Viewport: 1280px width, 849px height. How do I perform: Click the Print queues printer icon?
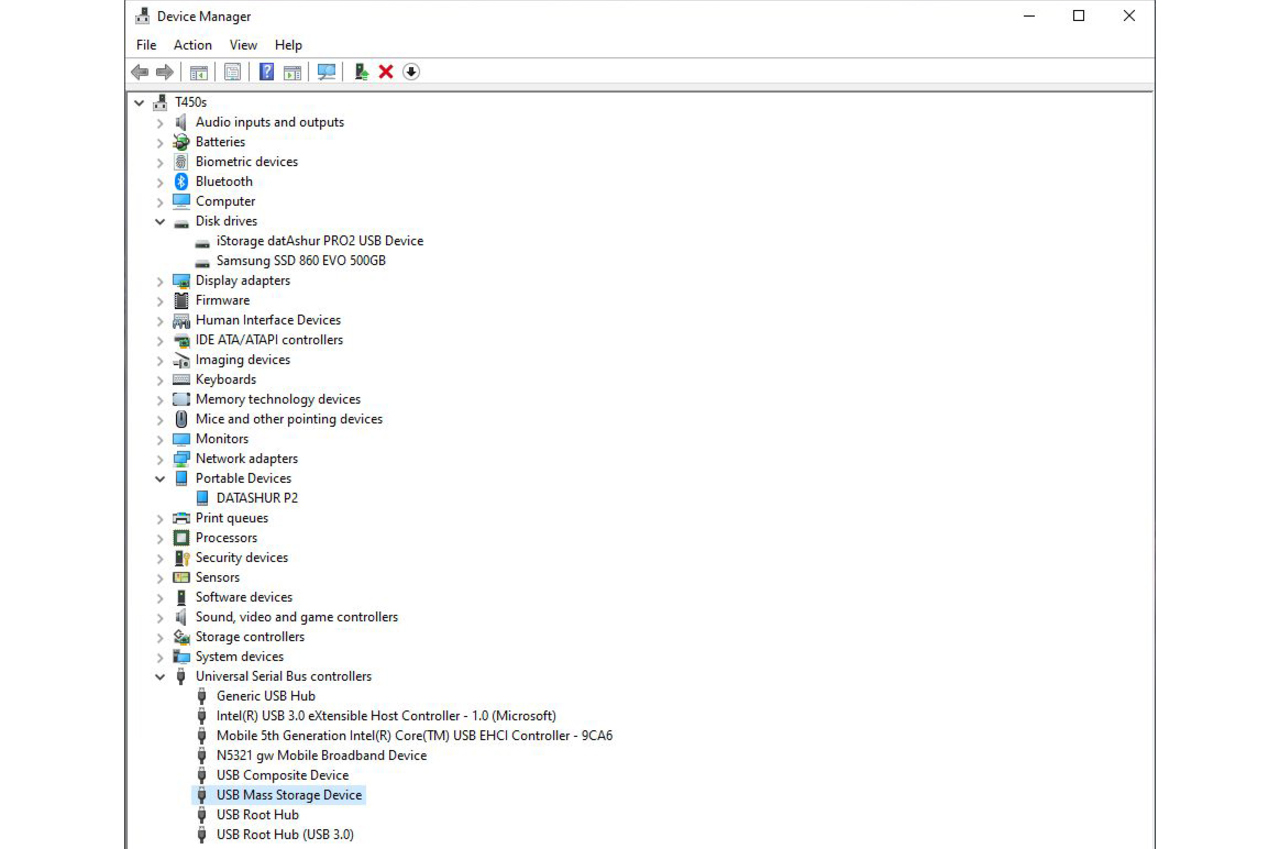point(181,518)
